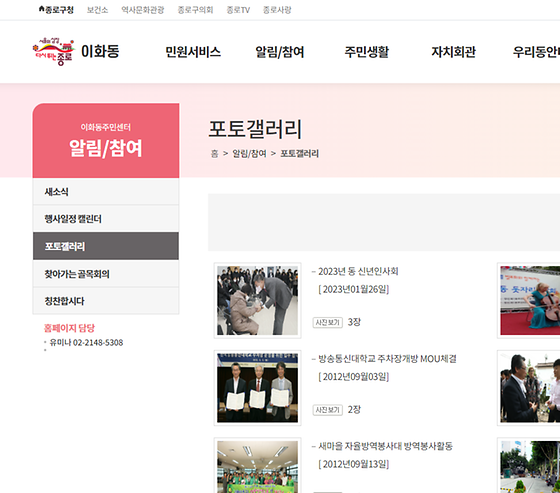Click the 종로 logo icon
The image size is (560, 493).
coord(53,51)
